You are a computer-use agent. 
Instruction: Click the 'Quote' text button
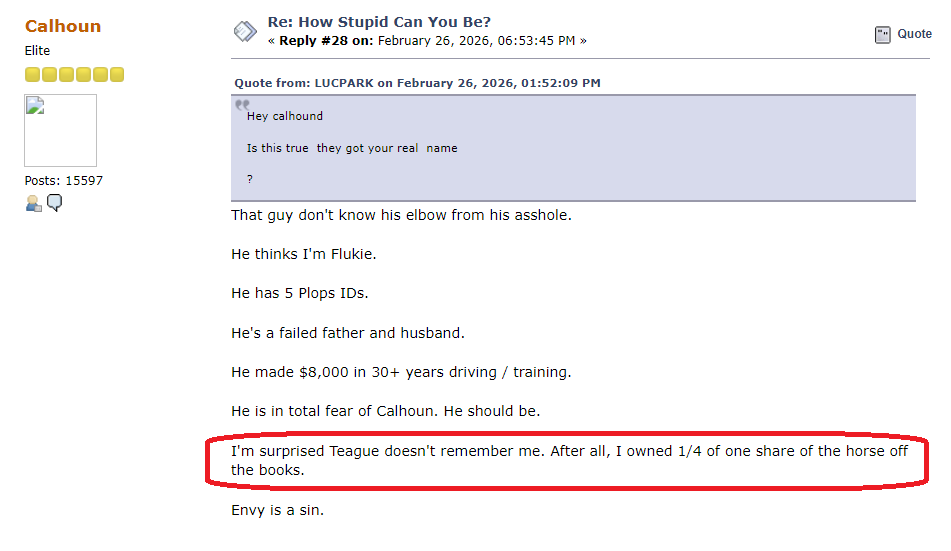914,34
